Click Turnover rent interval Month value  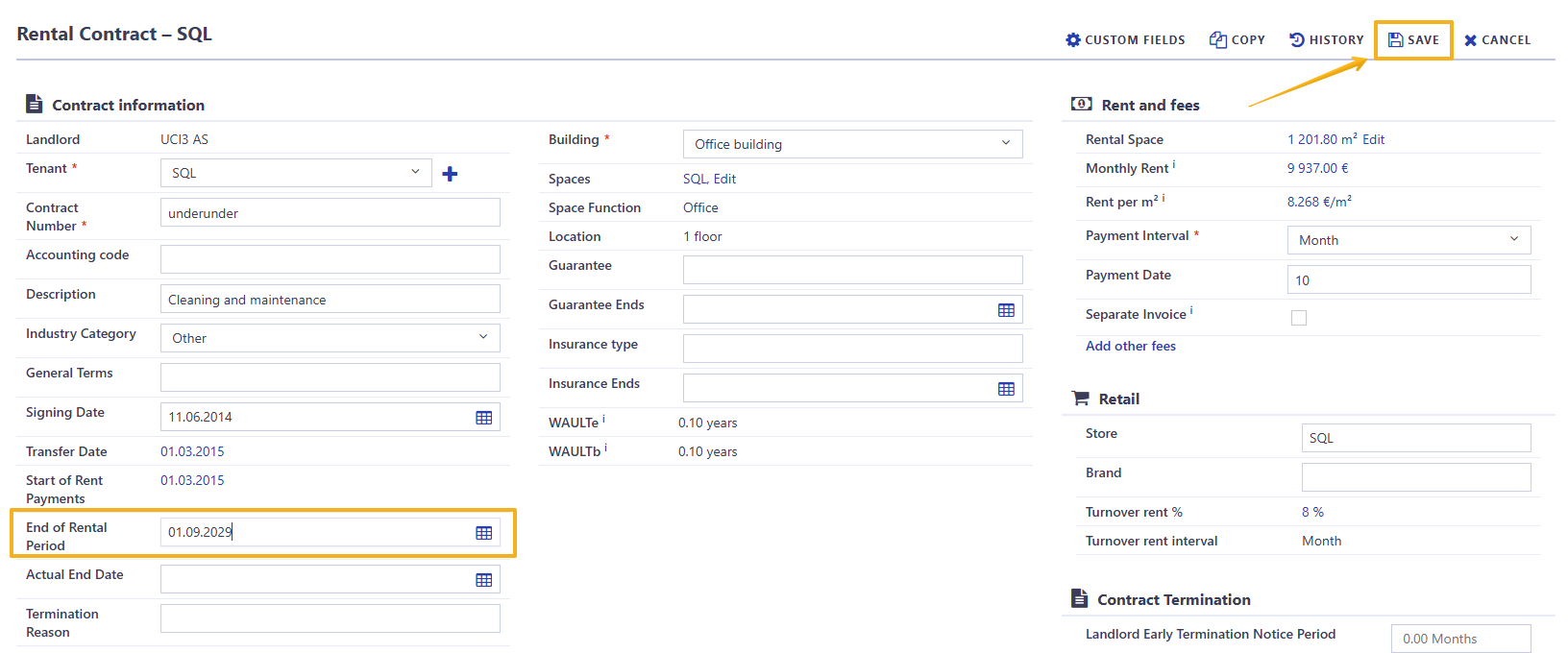tap(1322, 541)
